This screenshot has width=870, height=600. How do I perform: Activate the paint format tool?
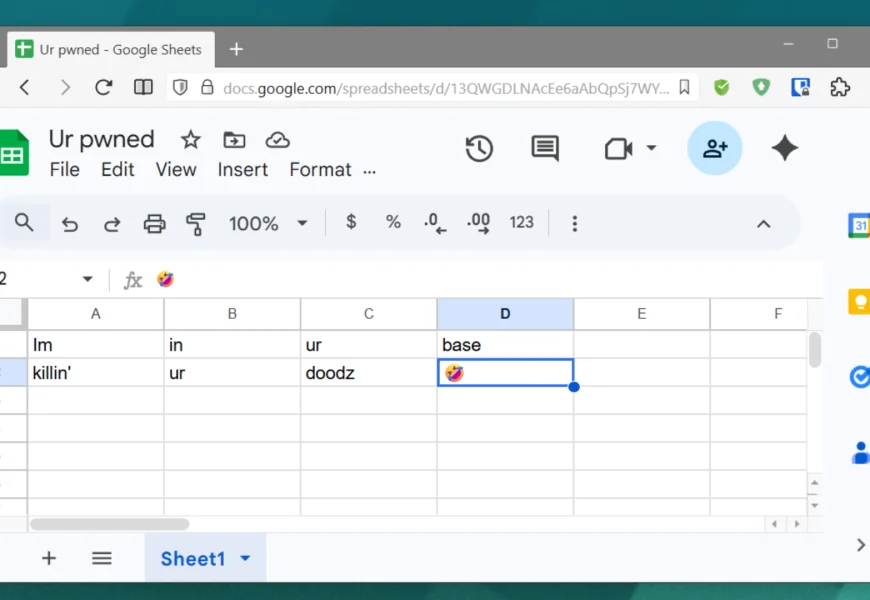tap(195, 224)
